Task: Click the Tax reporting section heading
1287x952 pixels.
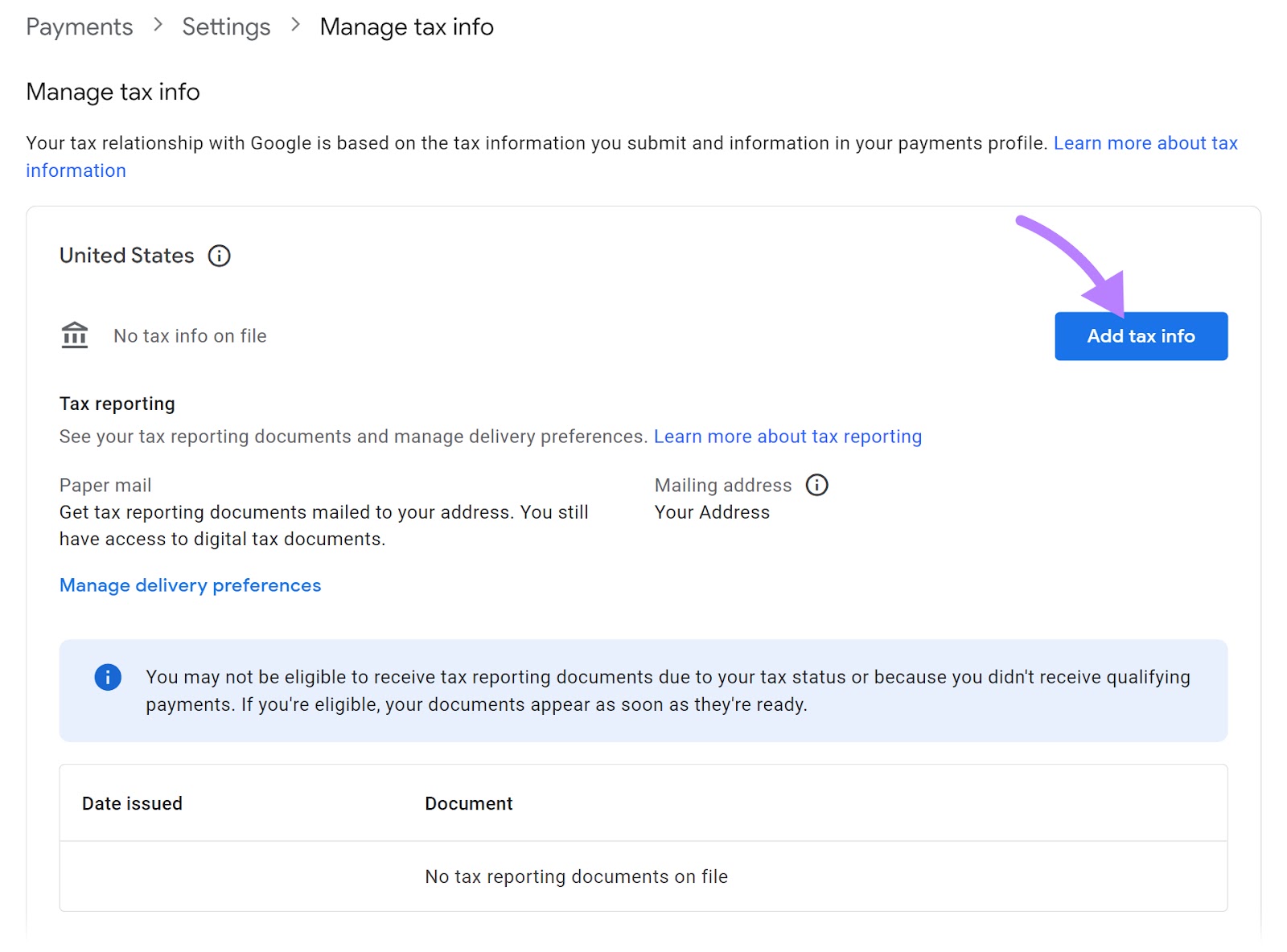Action: [x=117, y=404]
